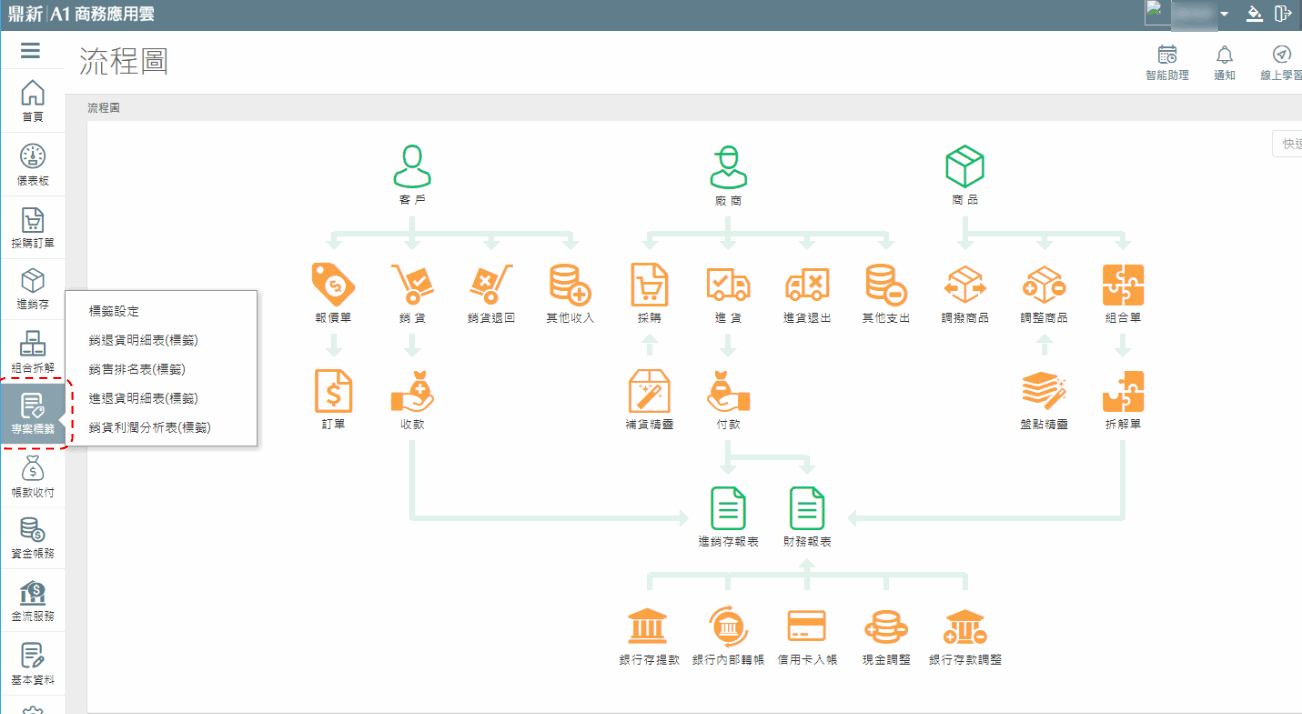Open the 調撥商品 transfer icon
Image resolution: width=1302 pixels, height=714 pixels.
[965, 285]
